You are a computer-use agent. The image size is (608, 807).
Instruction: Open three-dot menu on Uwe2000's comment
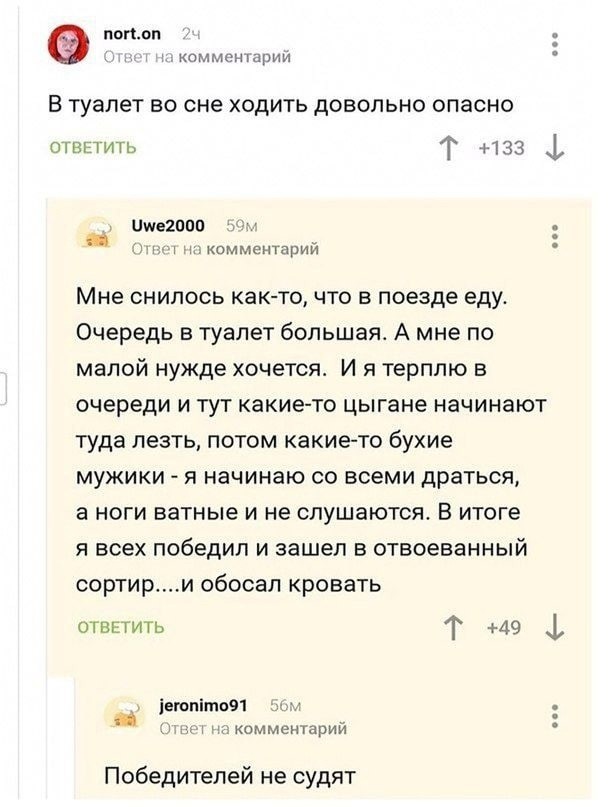tap(554, 237)
